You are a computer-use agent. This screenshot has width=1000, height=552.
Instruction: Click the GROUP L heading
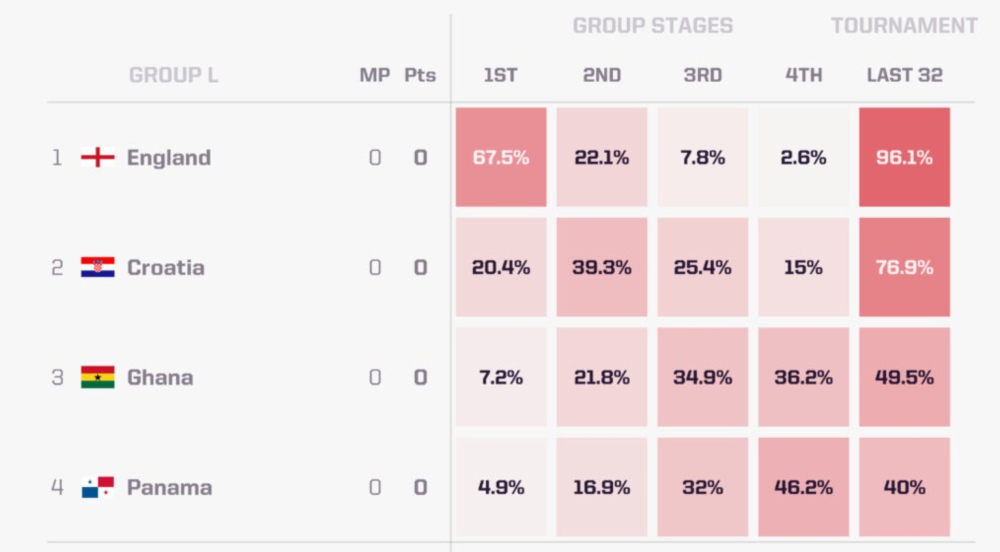click(173, 75)
